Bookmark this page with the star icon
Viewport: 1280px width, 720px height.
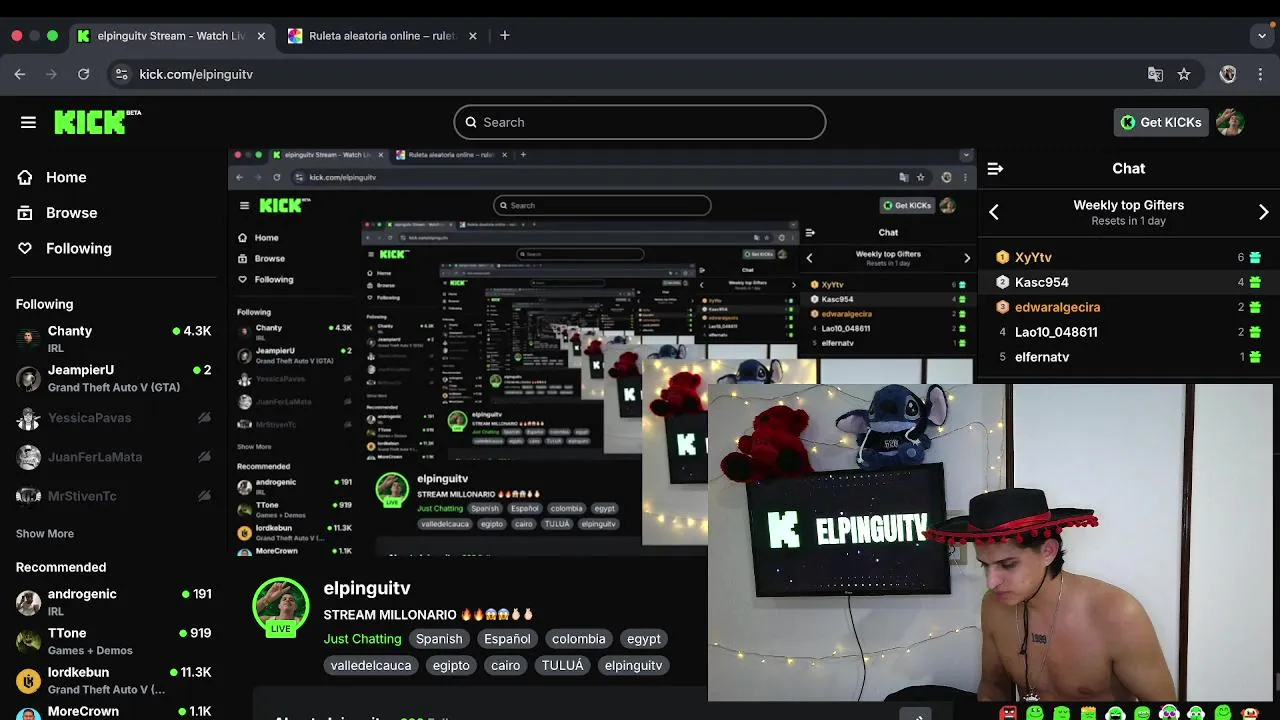(x=1184, y=74)
